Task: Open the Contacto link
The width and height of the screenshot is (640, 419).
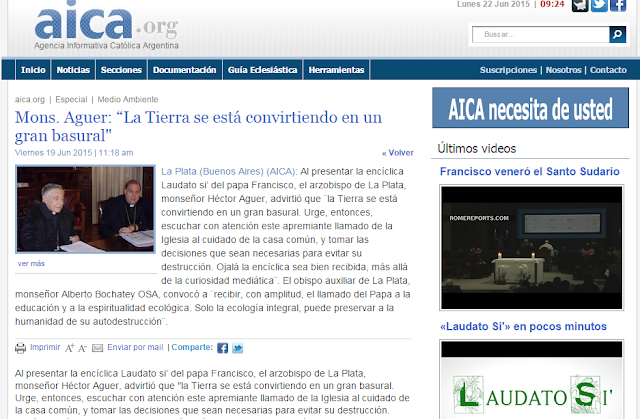Action: coord(608,70)
